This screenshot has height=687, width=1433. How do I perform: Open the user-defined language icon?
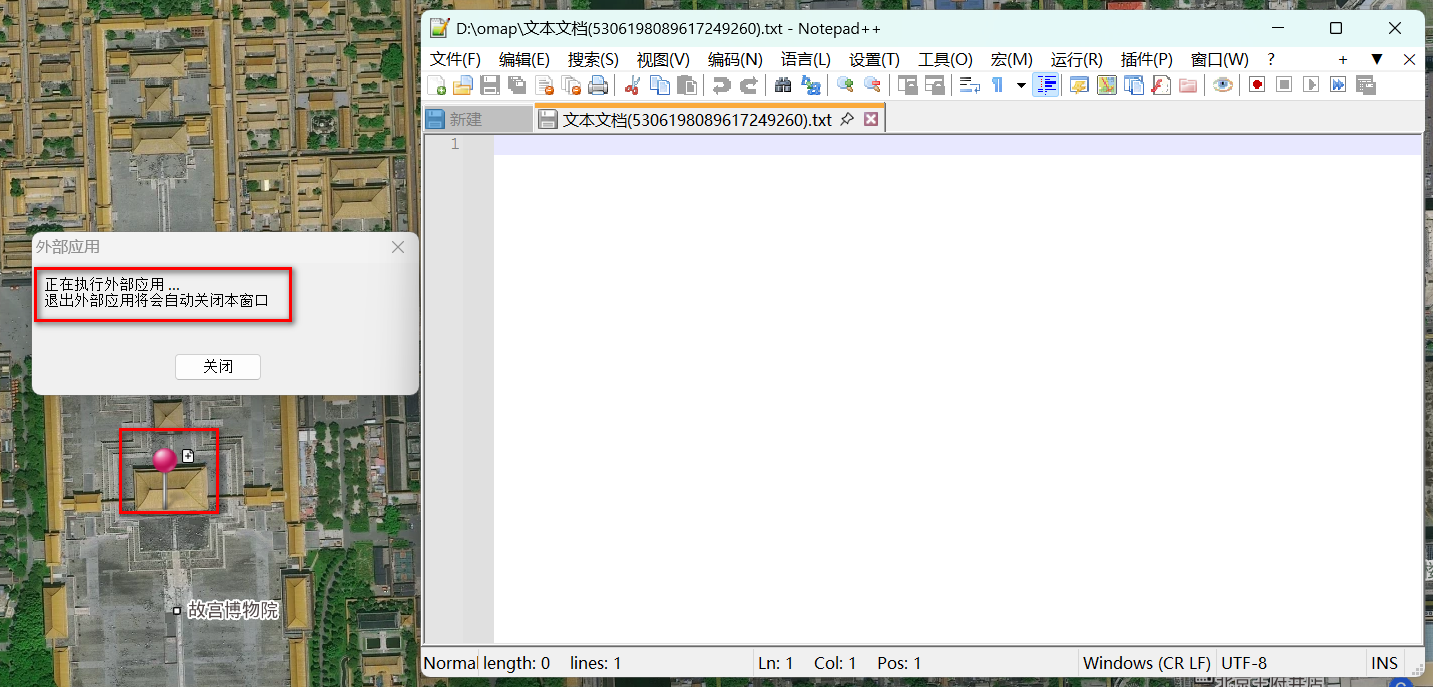tap(1079, 85)
